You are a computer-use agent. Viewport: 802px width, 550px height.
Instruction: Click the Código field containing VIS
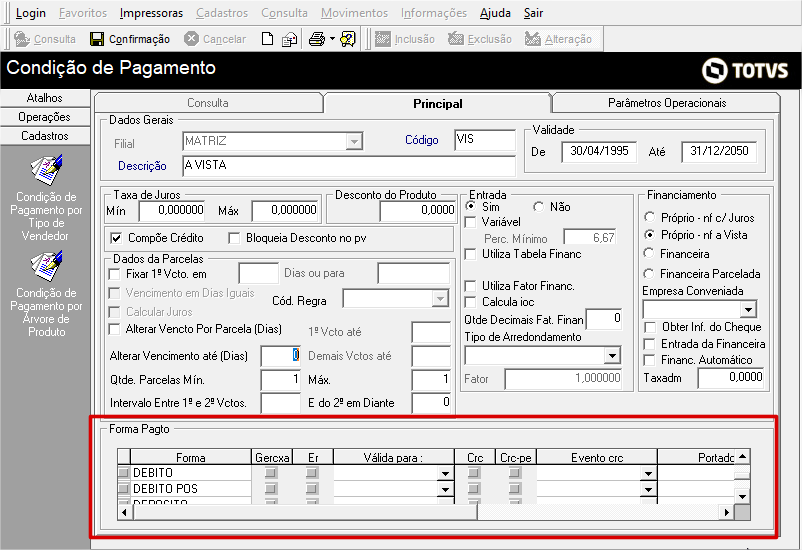pos(485,140)
